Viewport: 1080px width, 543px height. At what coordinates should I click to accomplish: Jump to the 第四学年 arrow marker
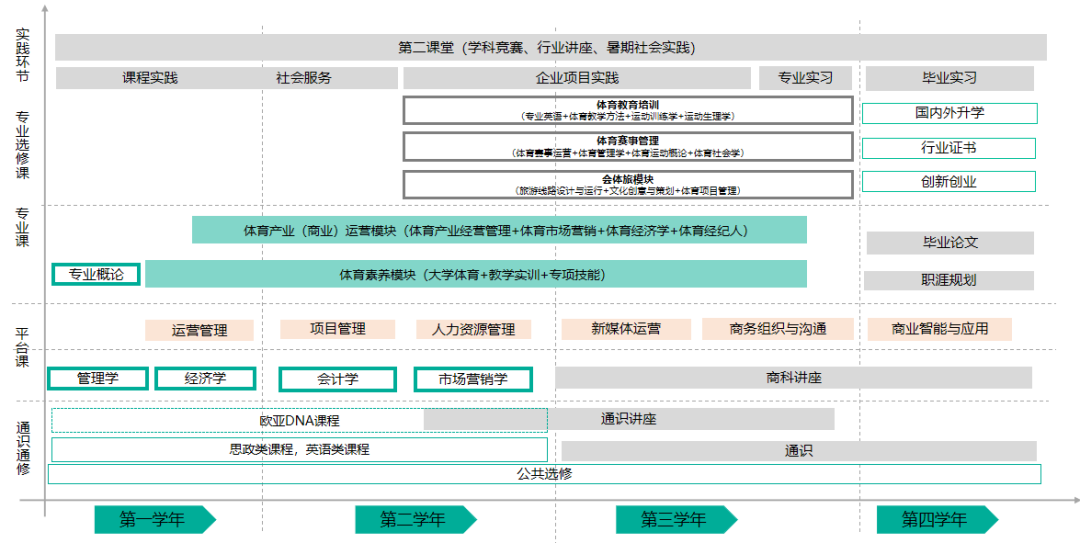coord(936,519)
